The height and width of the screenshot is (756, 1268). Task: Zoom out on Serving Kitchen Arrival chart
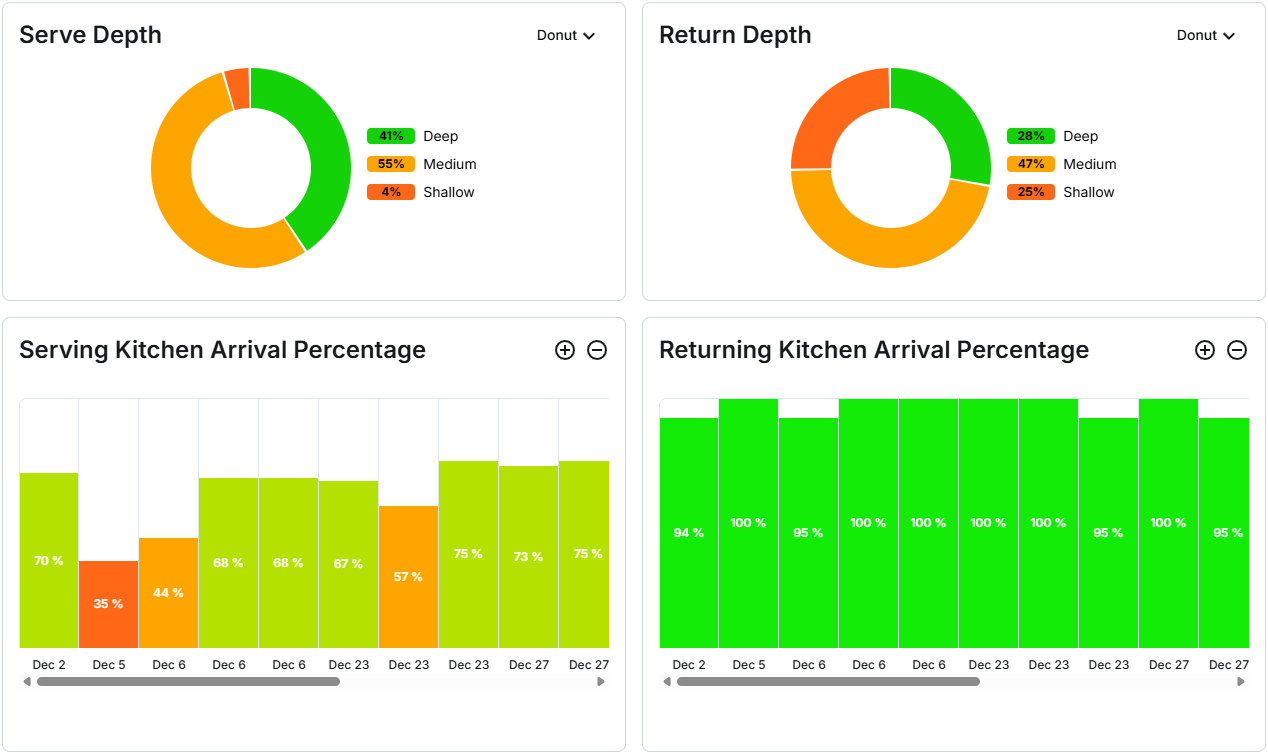tap(597, 350)
